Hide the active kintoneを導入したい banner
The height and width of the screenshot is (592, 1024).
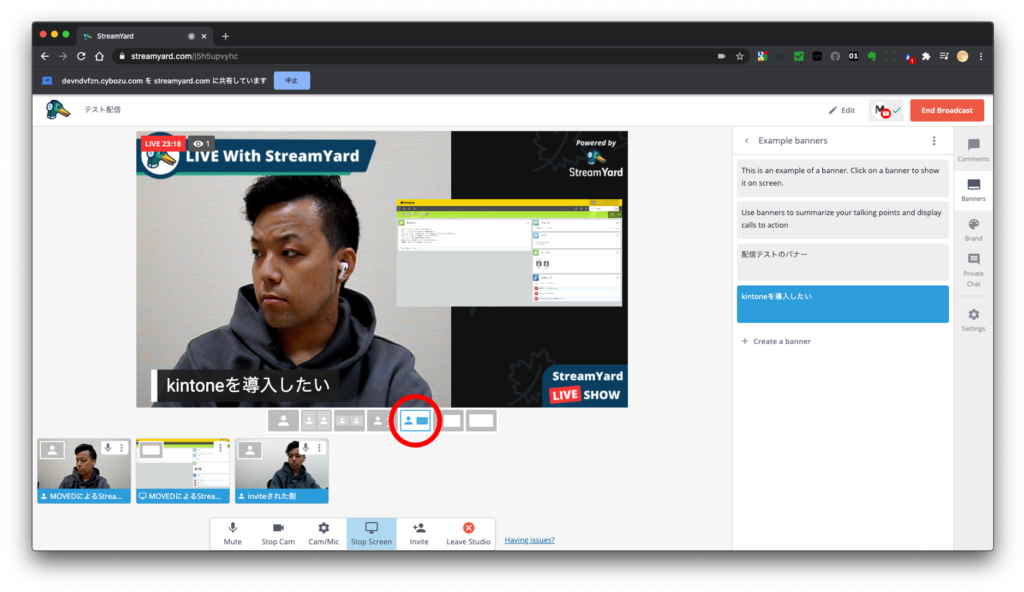[x=842, y=304]
